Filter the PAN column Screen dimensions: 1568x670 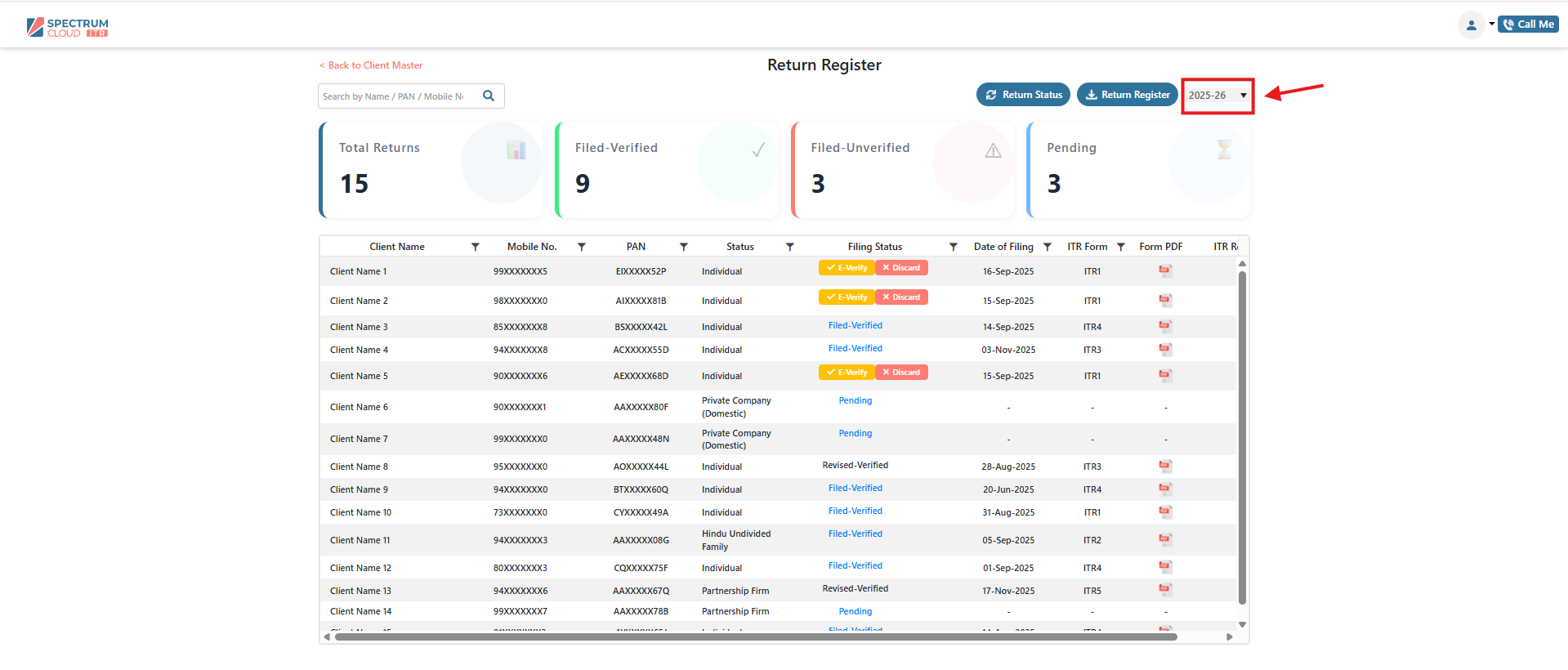pos(684,247)
